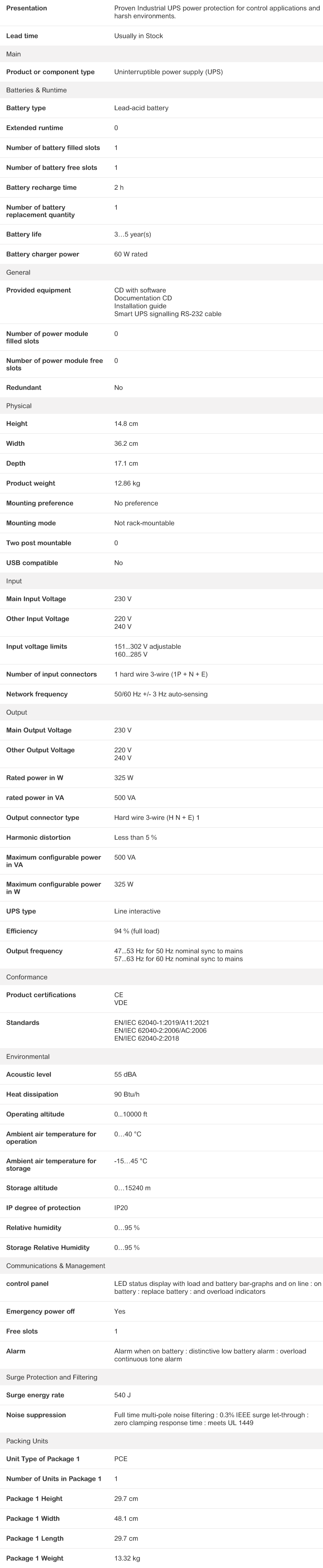Click the 'Line interactive' UPS type value
This screenshot has width=323, height=1568.
[x=137, y=911]
